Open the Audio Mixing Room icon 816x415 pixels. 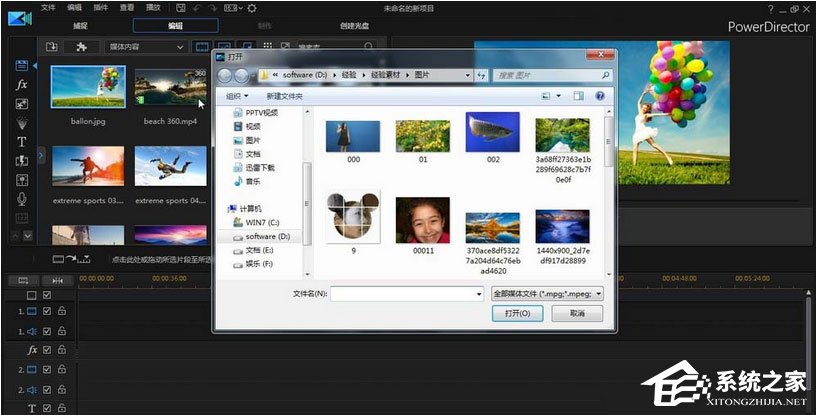point(21,180)
